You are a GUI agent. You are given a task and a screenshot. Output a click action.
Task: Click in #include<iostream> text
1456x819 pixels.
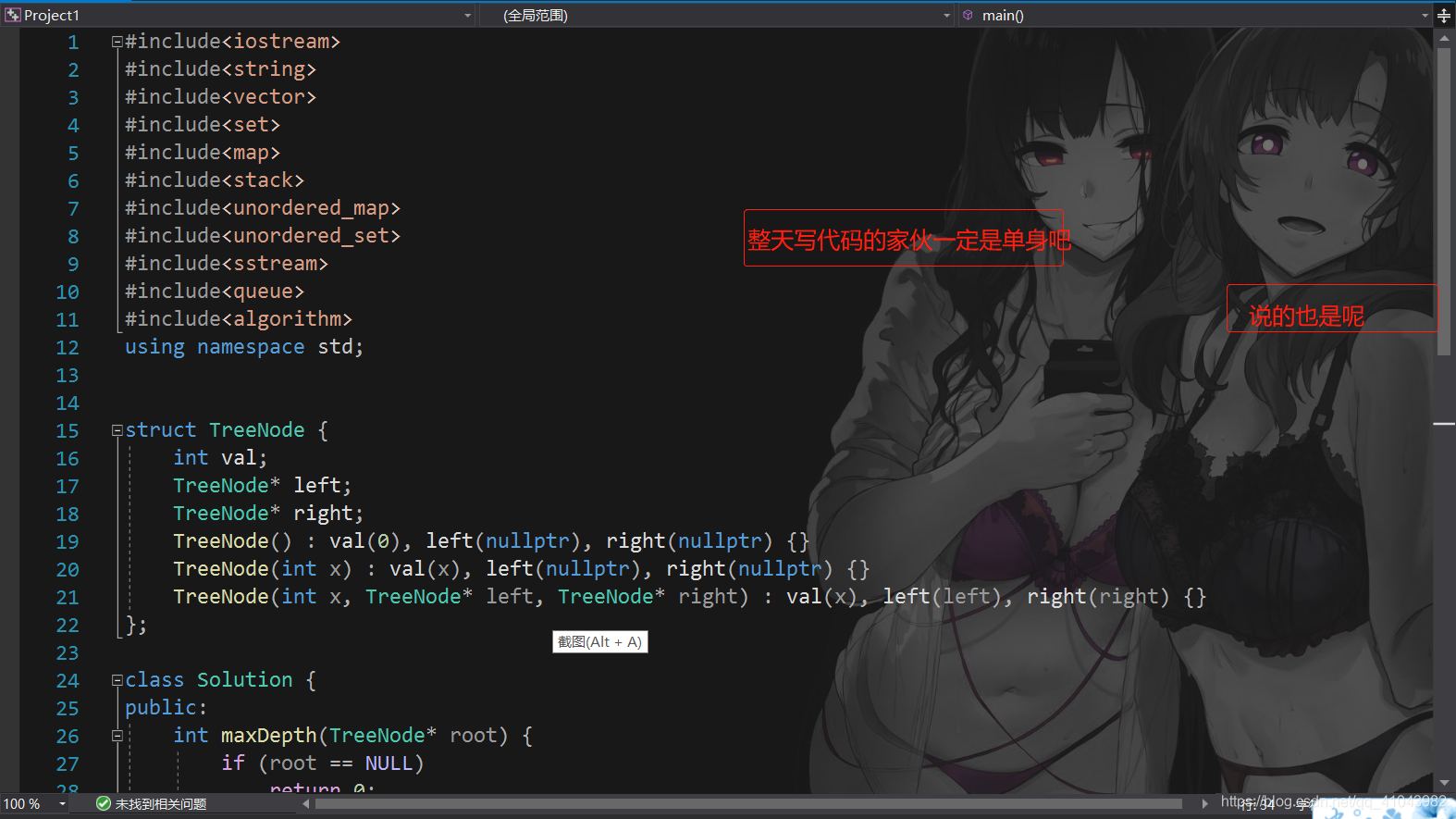(x=232, y=42)
